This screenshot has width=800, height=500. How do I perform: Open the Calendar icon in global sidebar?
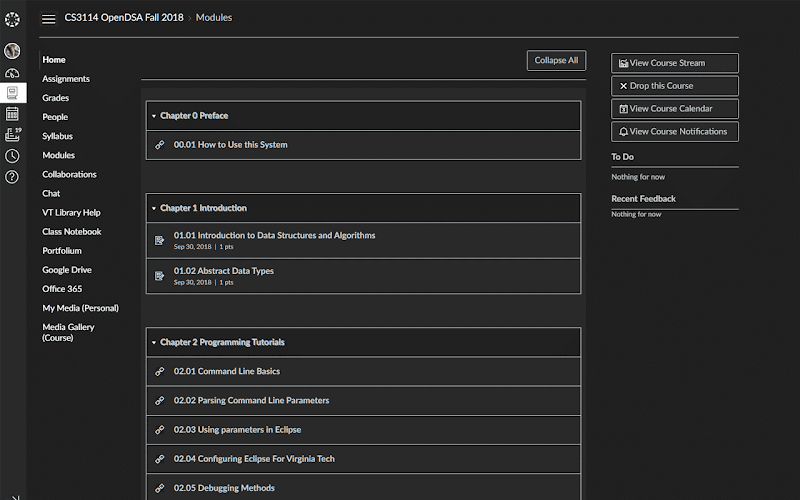12,113
